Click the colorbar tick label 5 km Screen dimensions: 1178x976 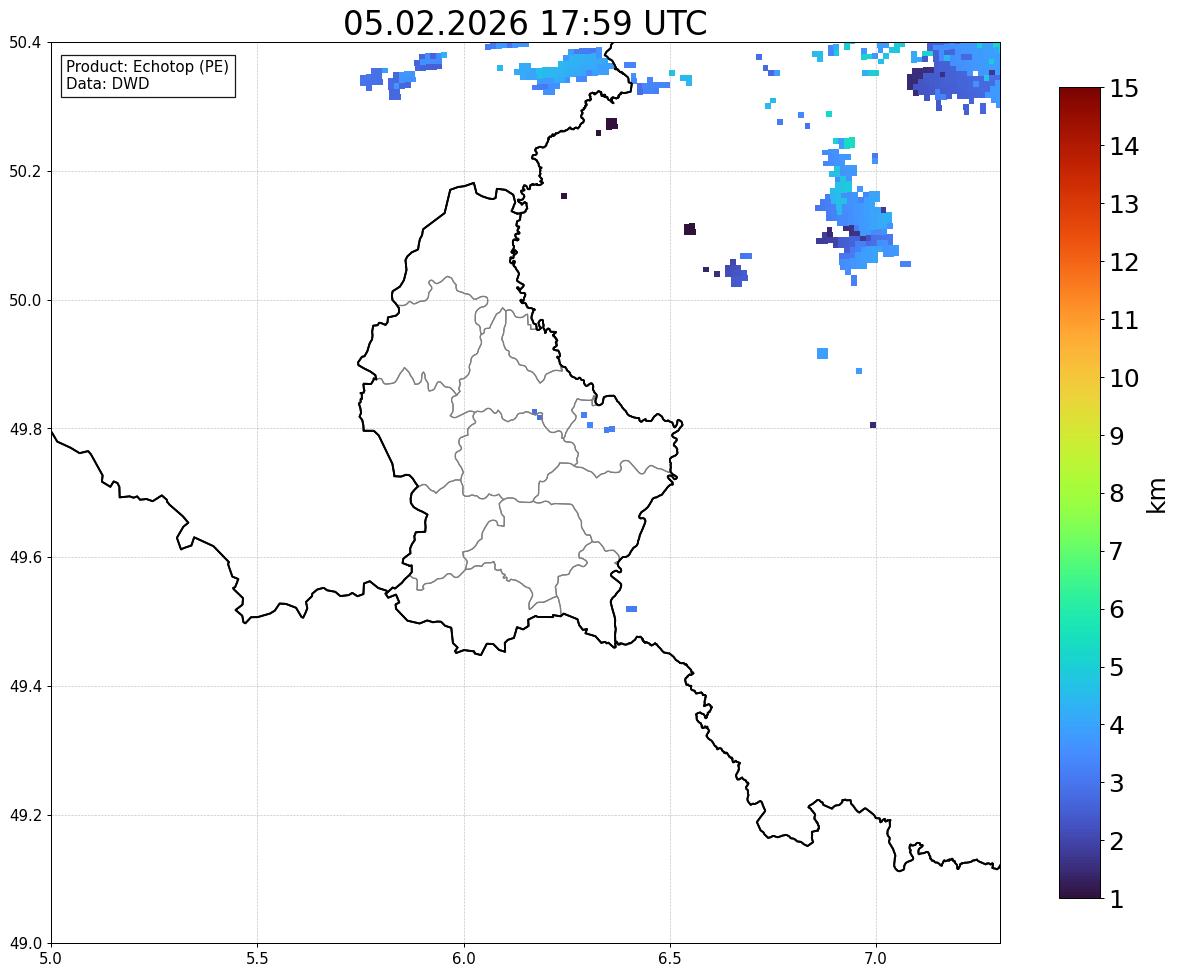click(x=1117, y=666)
